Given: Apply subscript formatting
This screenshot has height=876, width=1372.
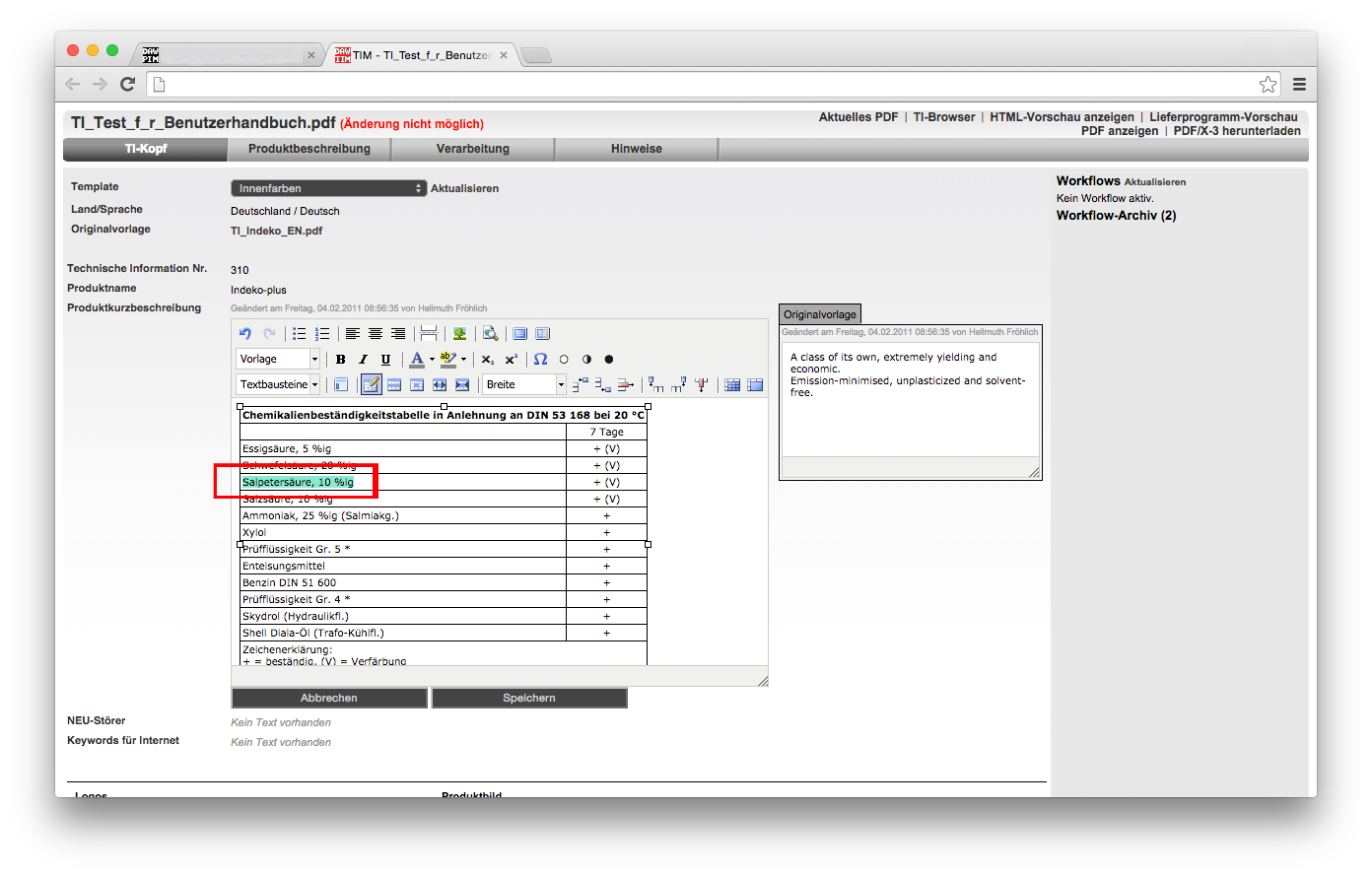Looking at the screenshot, I should click(x=487, y=360).
